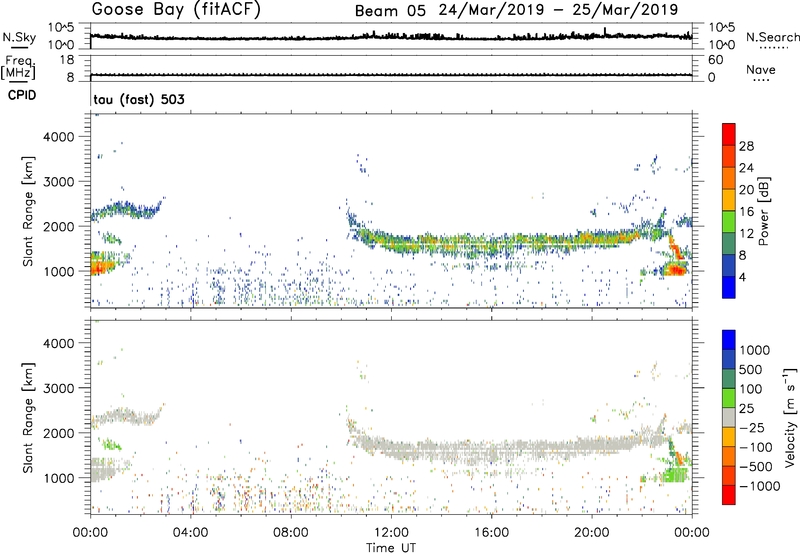Image resolution: width=800 pixels, height=554 pixels.
Task: Click the 8 label on power colorbar
Action: coord(743,256)
